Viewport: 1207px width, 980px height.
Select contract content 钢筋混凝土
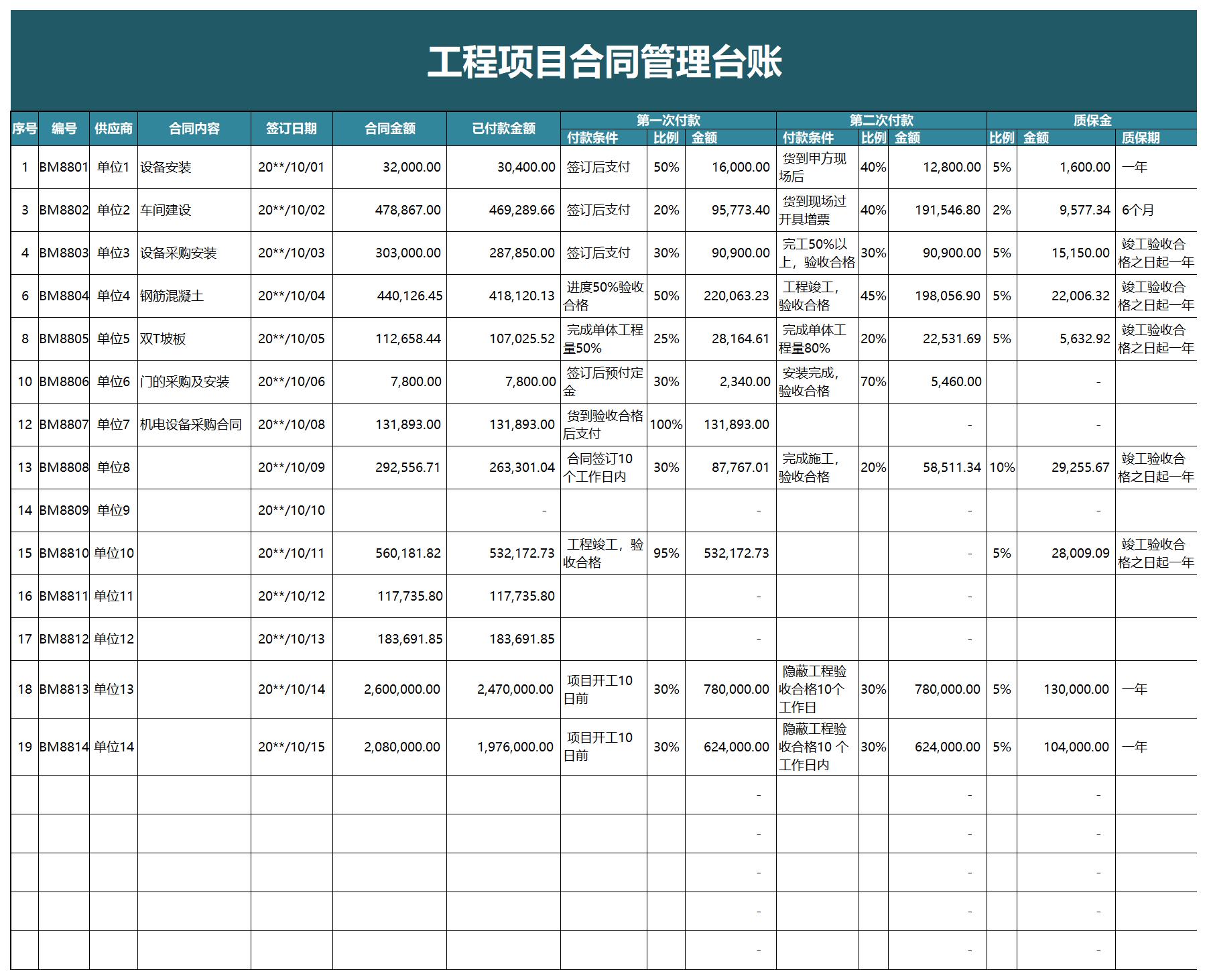click(x=194, y=296)
